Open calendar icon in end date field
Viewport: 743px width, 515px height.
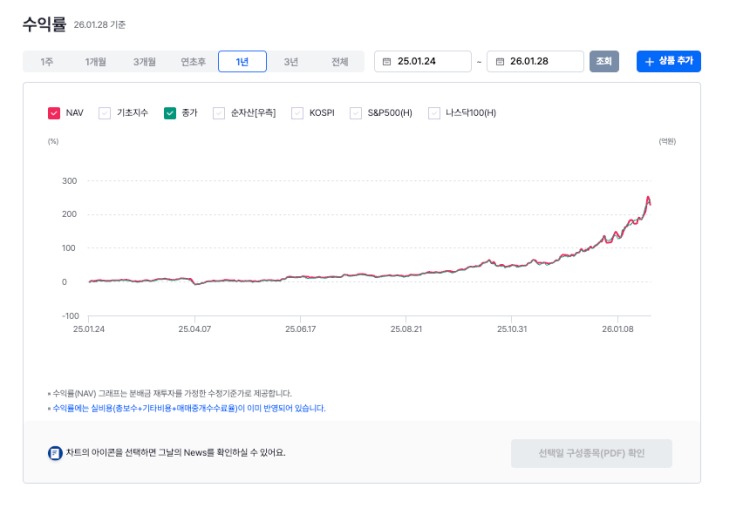[x=499, y=62]
